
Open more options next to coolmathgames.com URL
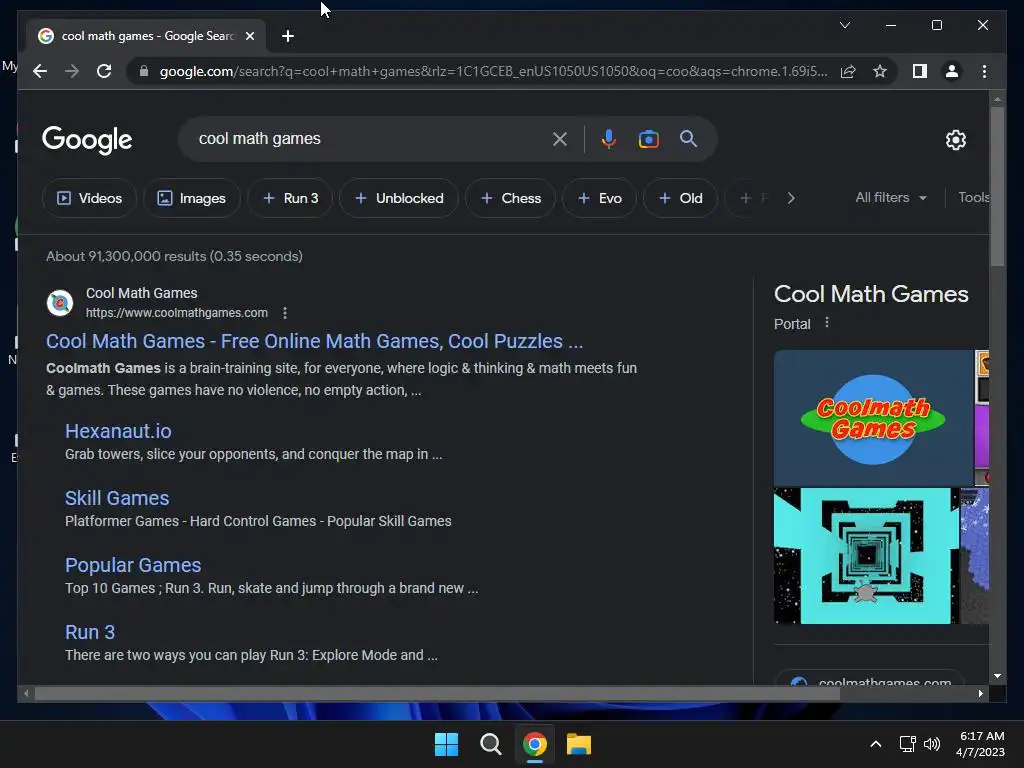pos(285,313)
